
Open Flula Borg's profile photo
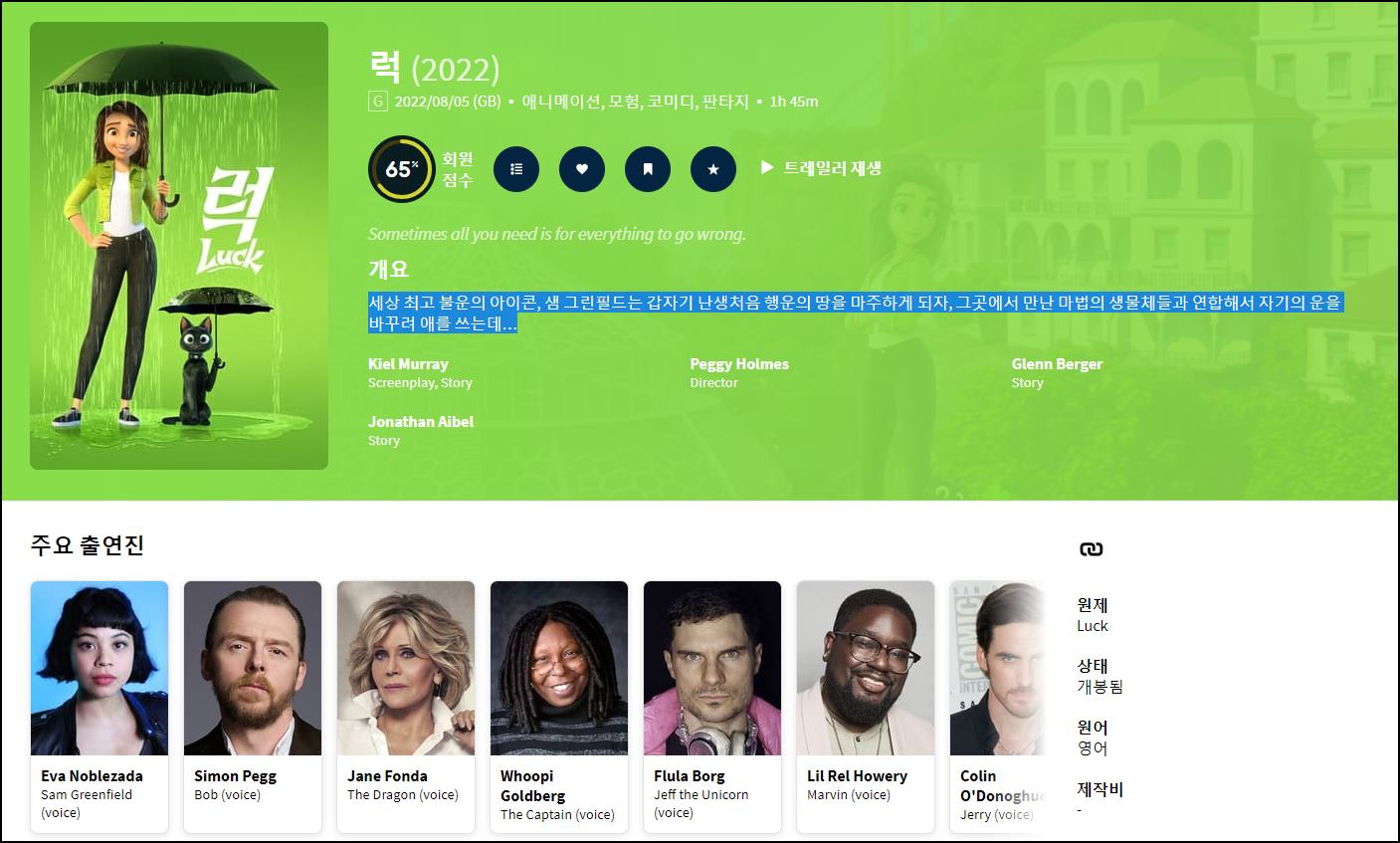[712, 668]
